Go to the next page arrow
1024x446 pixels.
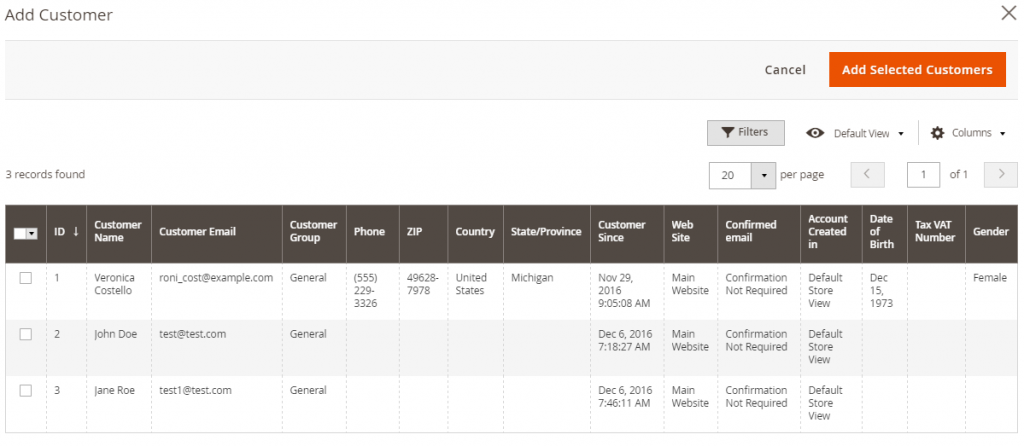(x=1000, y=175)
